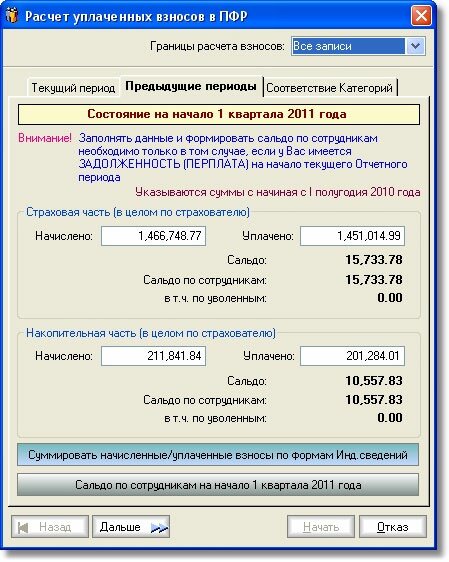Switch to the Текущий период tab

[x=73, y=88]
